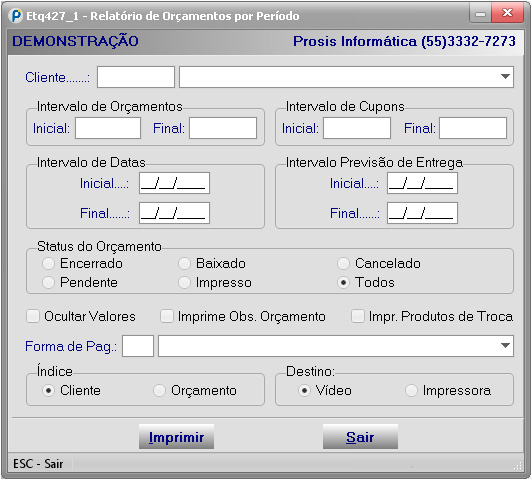Enable the Ocultar Valores checkbox
Screen dimensions: 532x480
pos(33,316)
